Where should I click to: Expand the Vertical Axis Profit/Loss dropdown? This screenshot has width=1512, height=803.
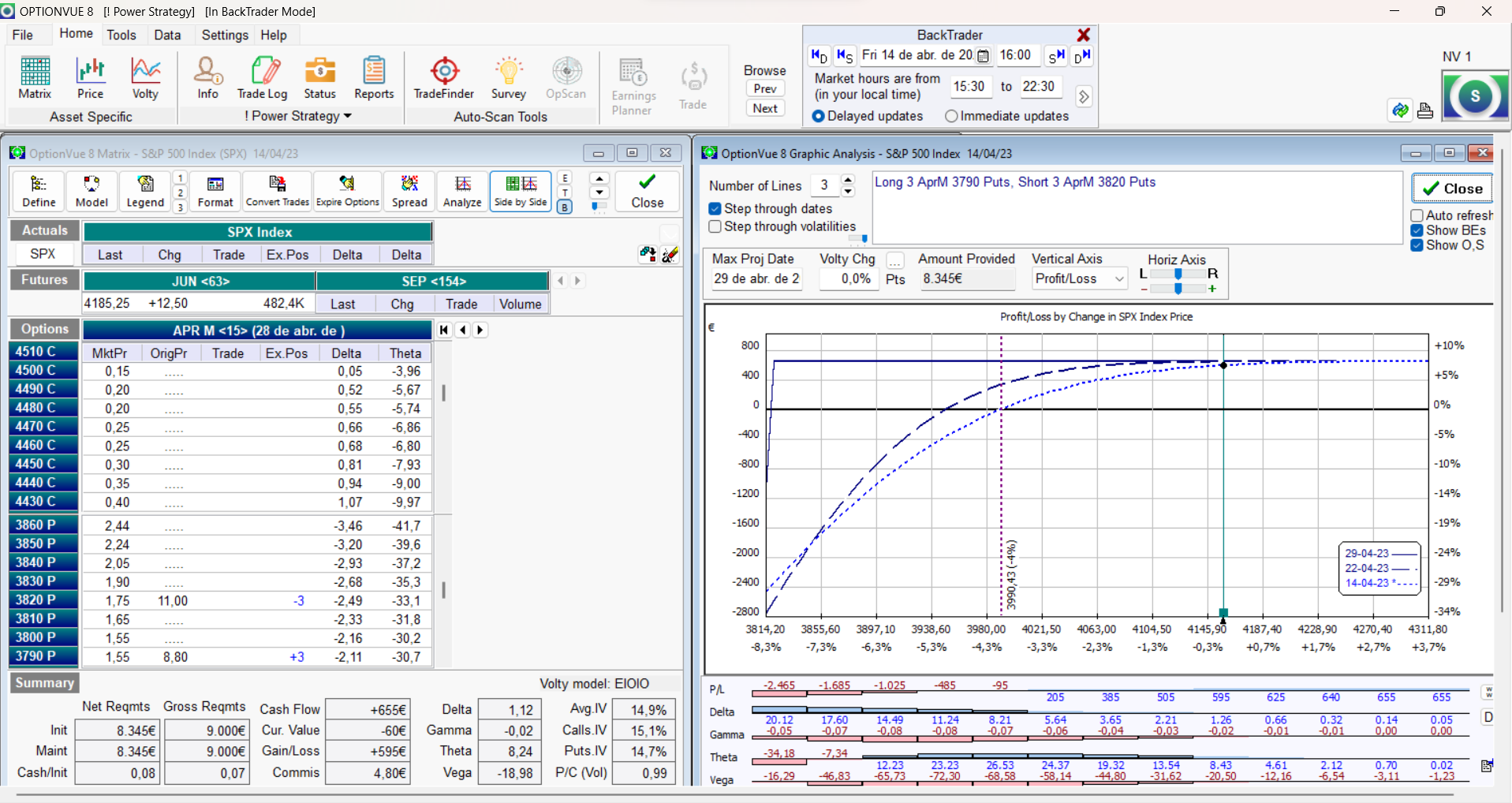[x=1118, y=278]
